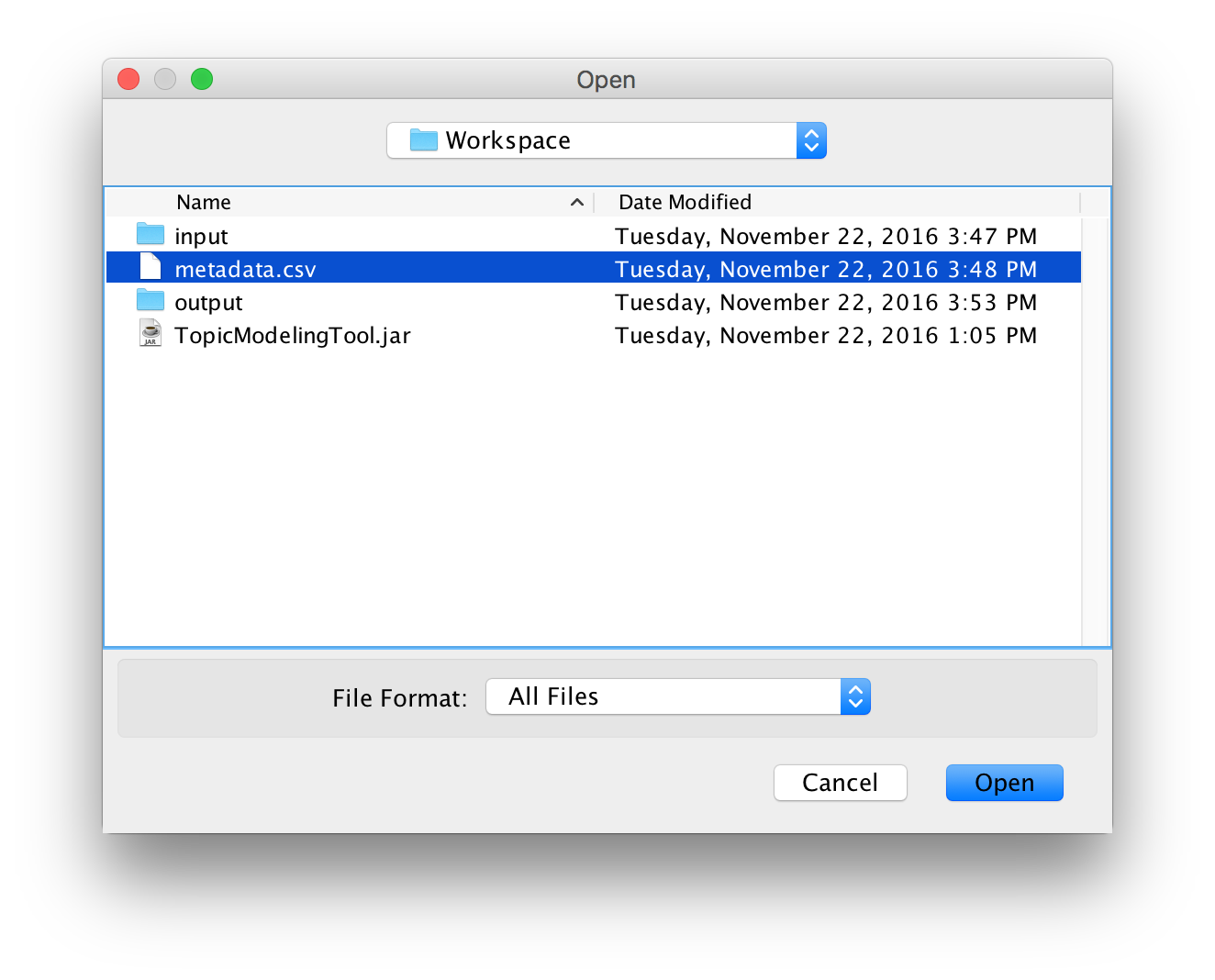Select the metadata.csv file name
The image size is (1215, 980).
(245, 270)
